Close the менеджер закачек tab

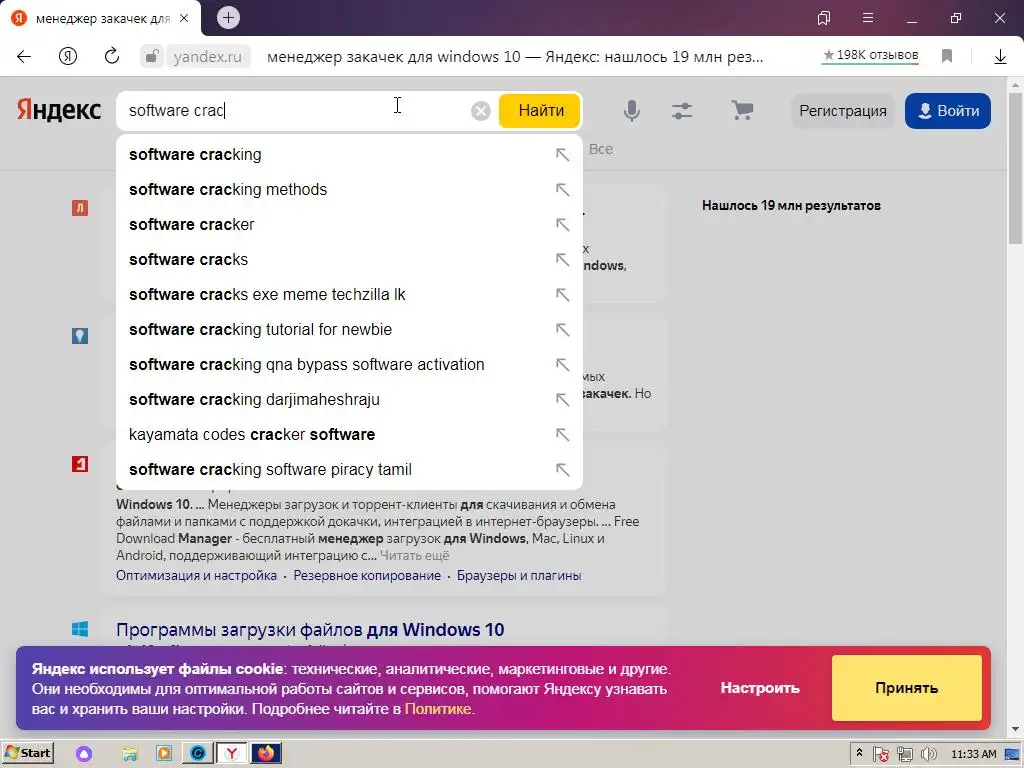click(184, 18)
